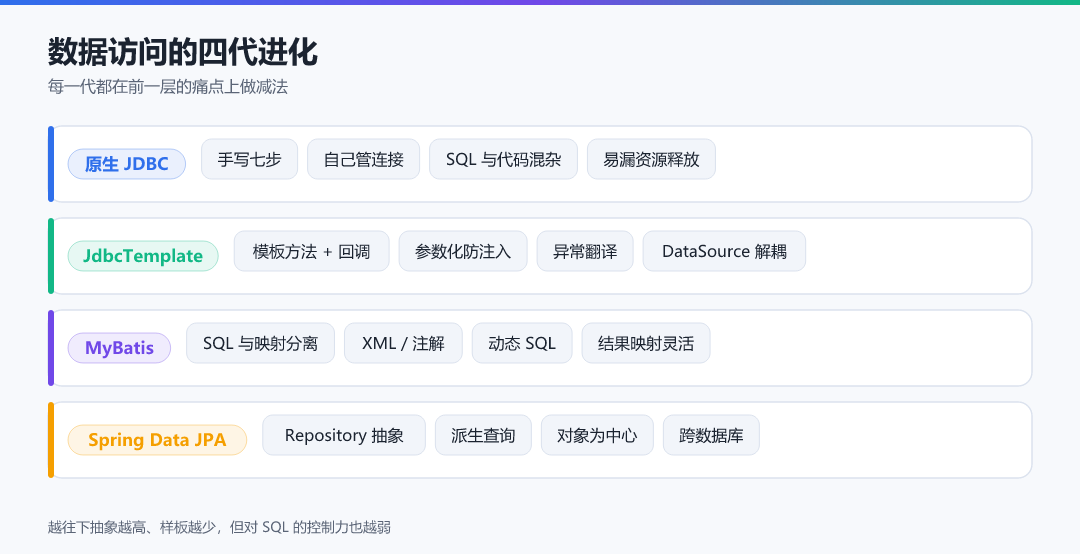Click the 参数化防注入 chip
This screenshot has height=554, width=1080.
coord(463,252)
